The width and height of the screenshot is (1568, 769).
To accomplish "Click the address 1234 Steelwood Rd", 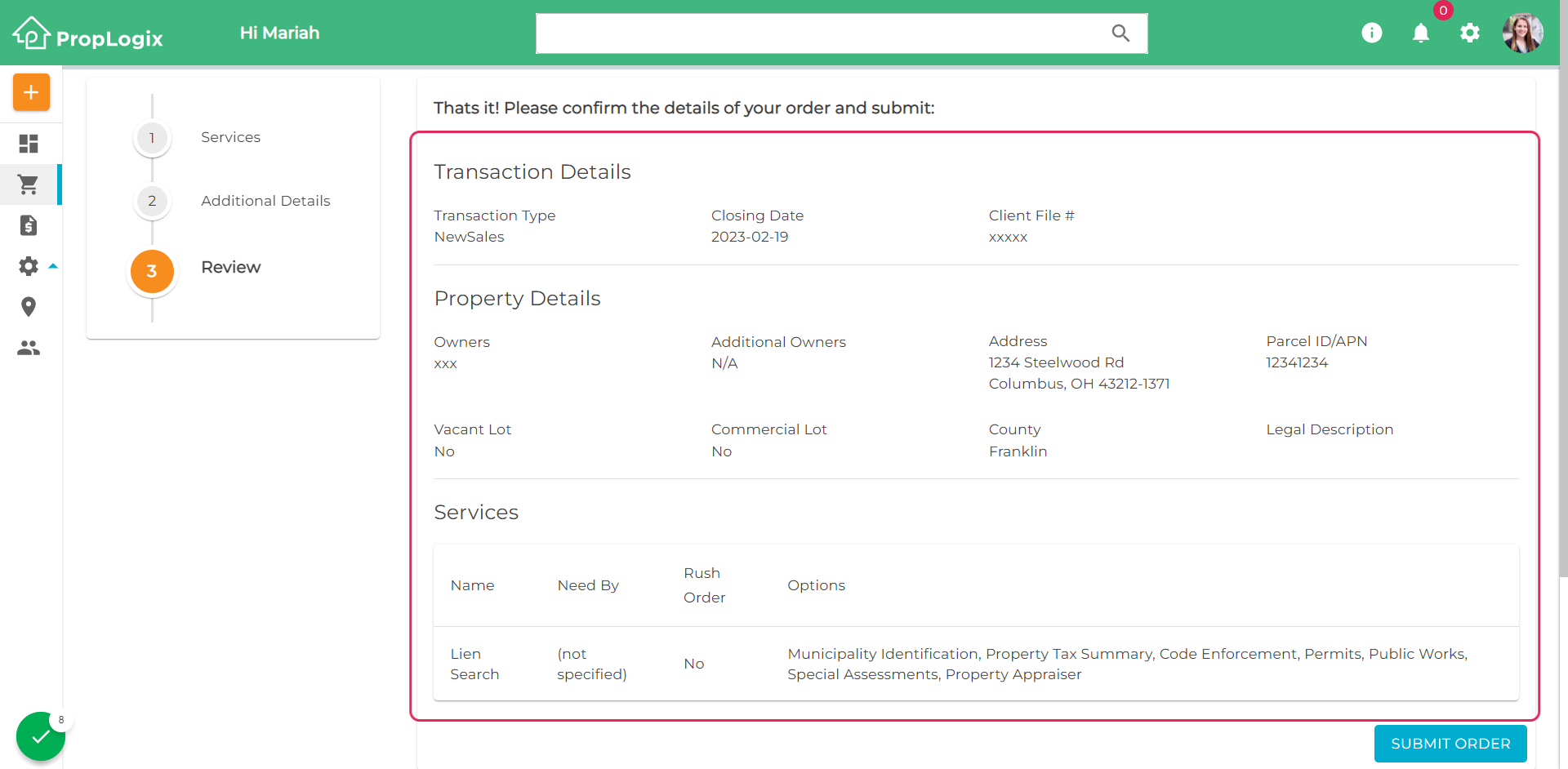I will coord(1056,362).
